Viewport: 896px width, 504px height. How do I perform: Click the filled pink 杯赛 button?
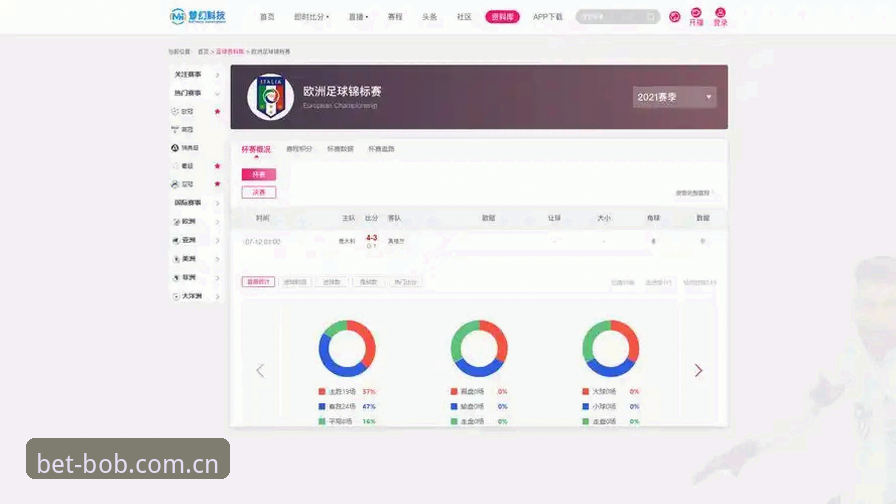tap(259, 174)
